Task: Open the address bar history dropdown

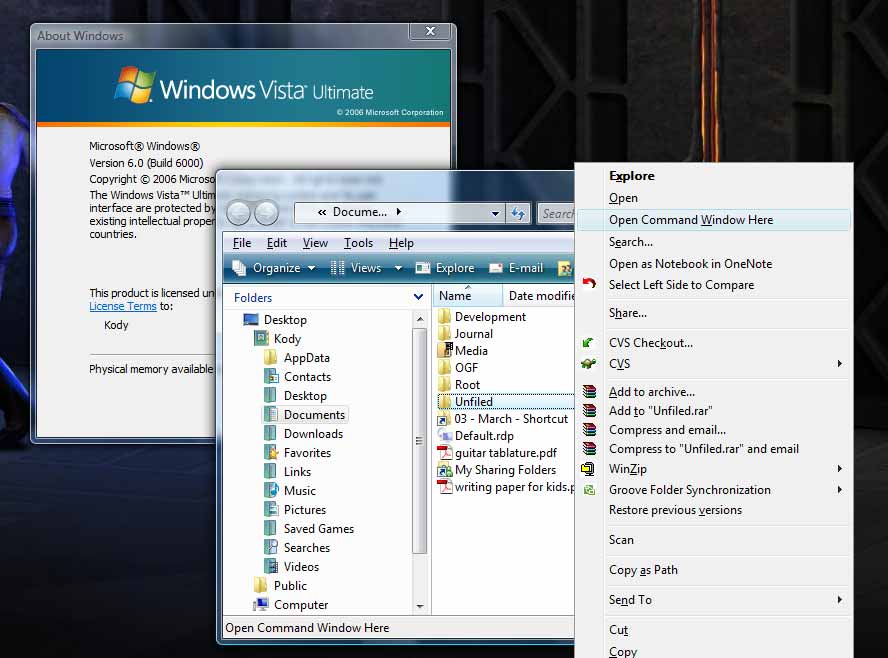Action: coord(495,213)
